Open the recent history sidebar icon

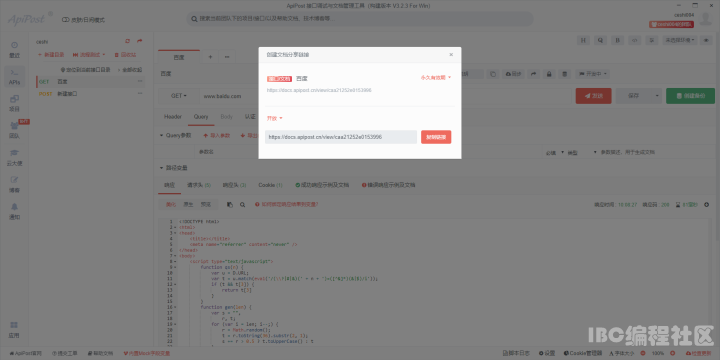pos(15,50)
